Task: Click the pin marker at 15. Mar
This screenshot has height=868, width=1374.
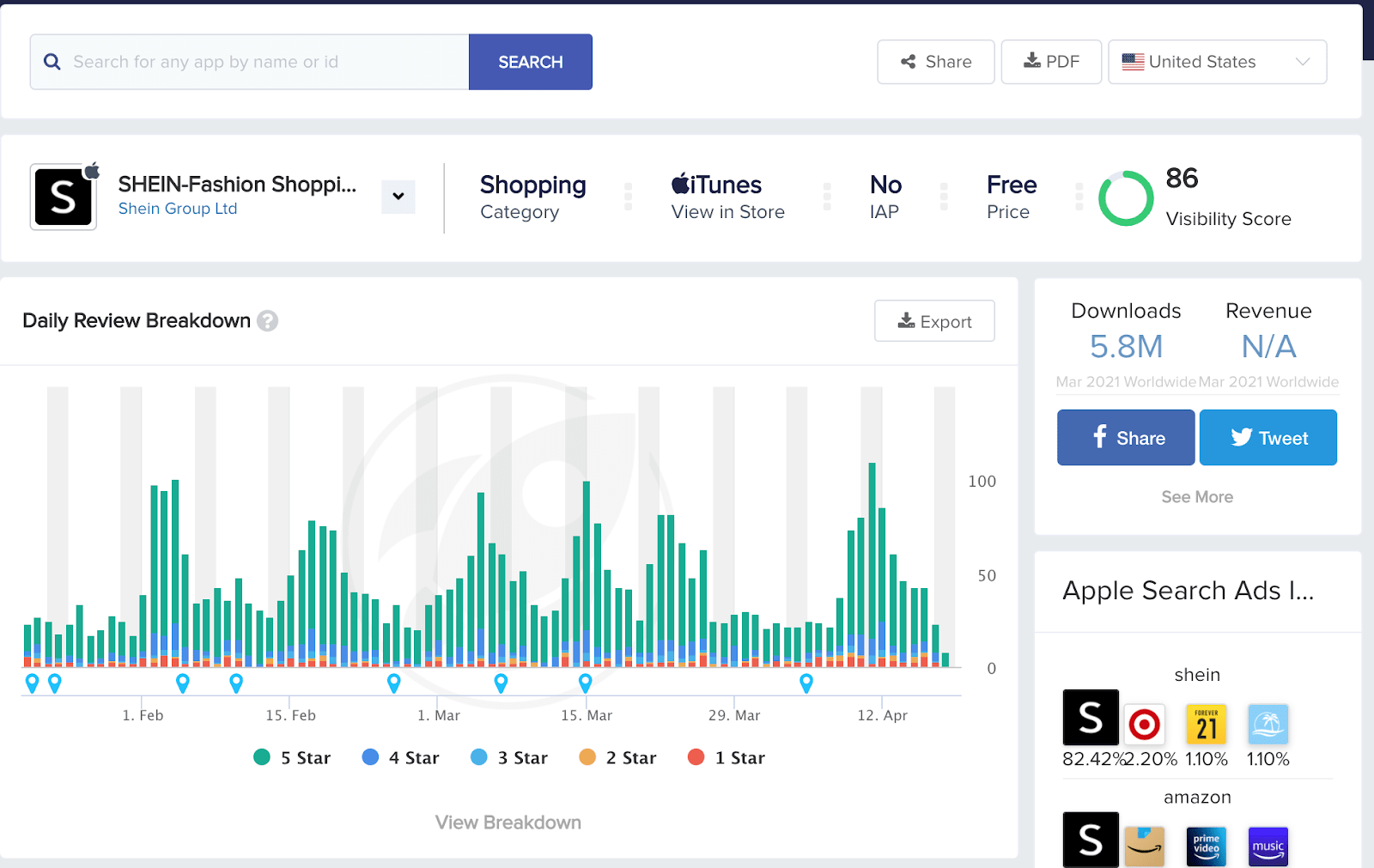Action: click(x=586, y=683)
